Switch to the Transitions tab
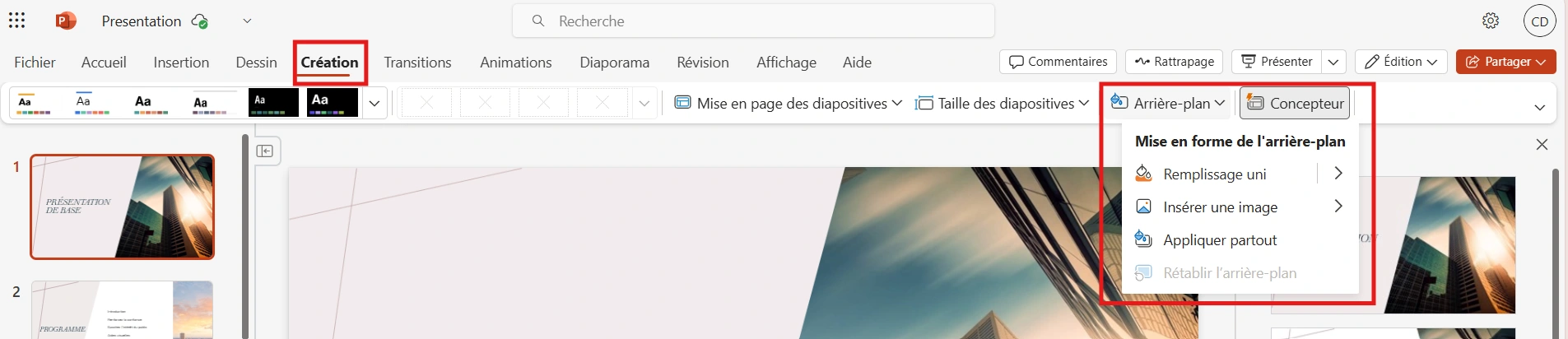Screen dimensions: 1568x339 [417, 63]
